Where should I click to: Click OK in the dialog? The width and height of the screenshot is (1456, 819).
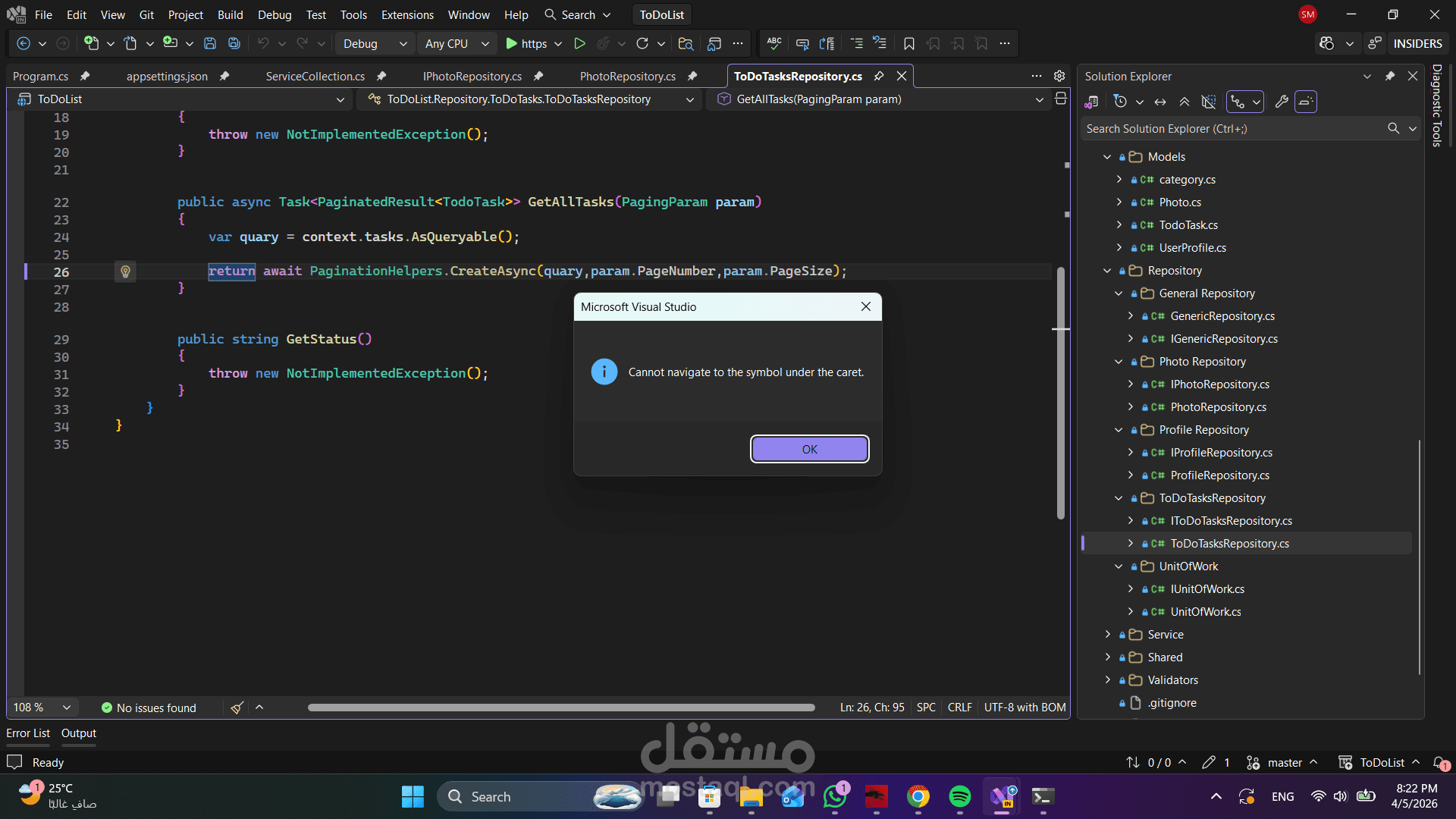point(809,449)
